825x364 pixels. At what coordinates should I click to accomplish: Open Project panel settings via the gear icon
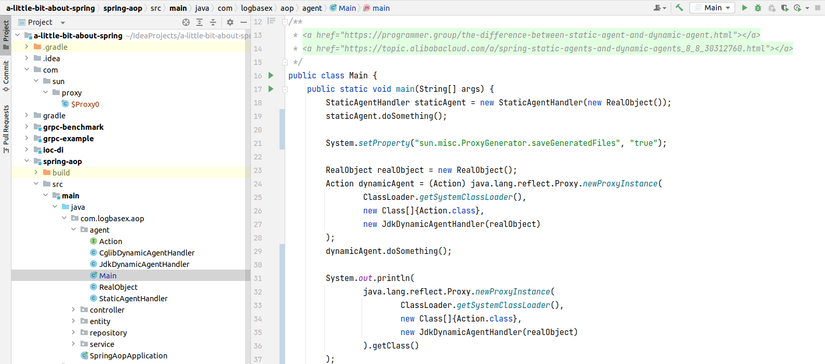(x=230, y=22)
